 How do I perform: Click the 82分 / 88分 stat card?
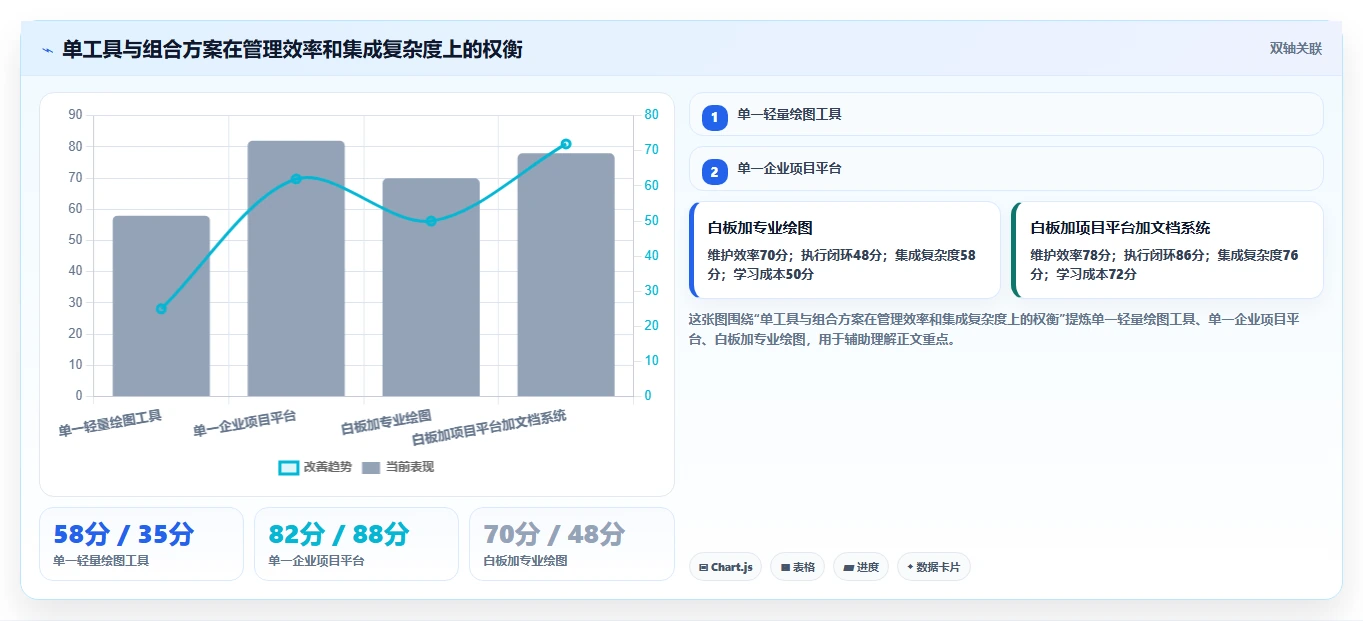pos(356,544)
